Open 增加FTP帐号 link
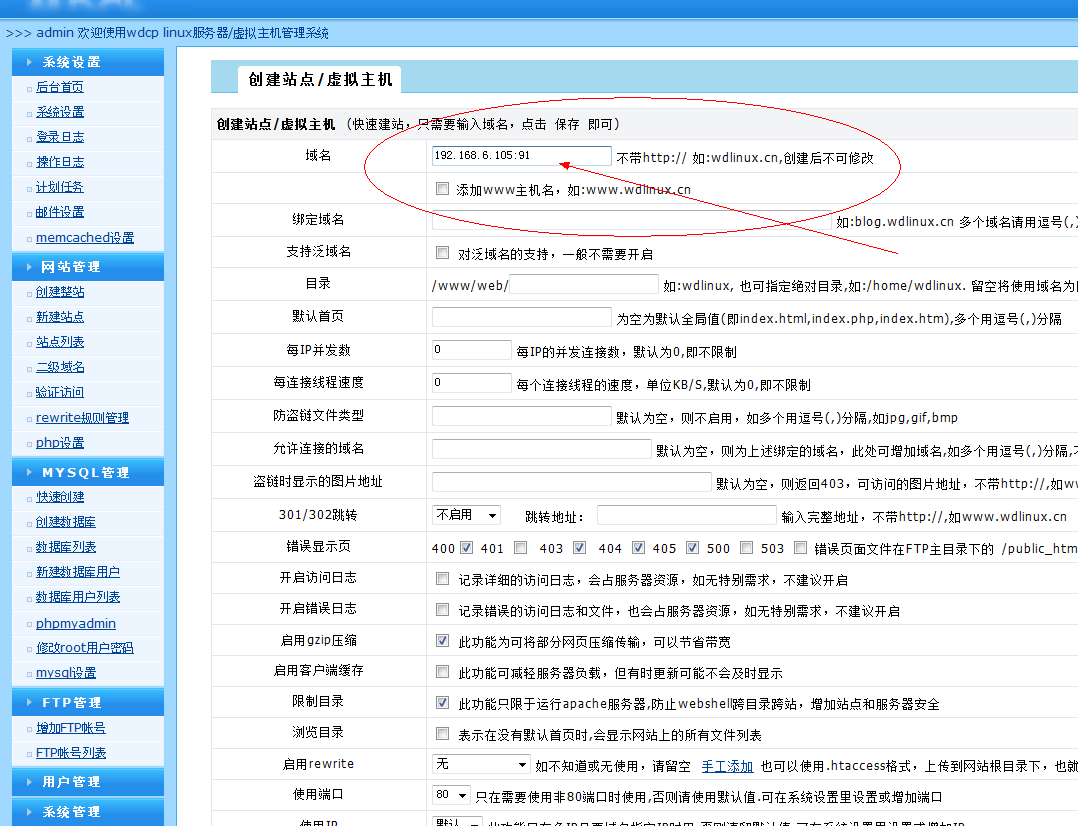This screenshot has width=1078, height=826. pyautogui.click(x=71, y=728)
